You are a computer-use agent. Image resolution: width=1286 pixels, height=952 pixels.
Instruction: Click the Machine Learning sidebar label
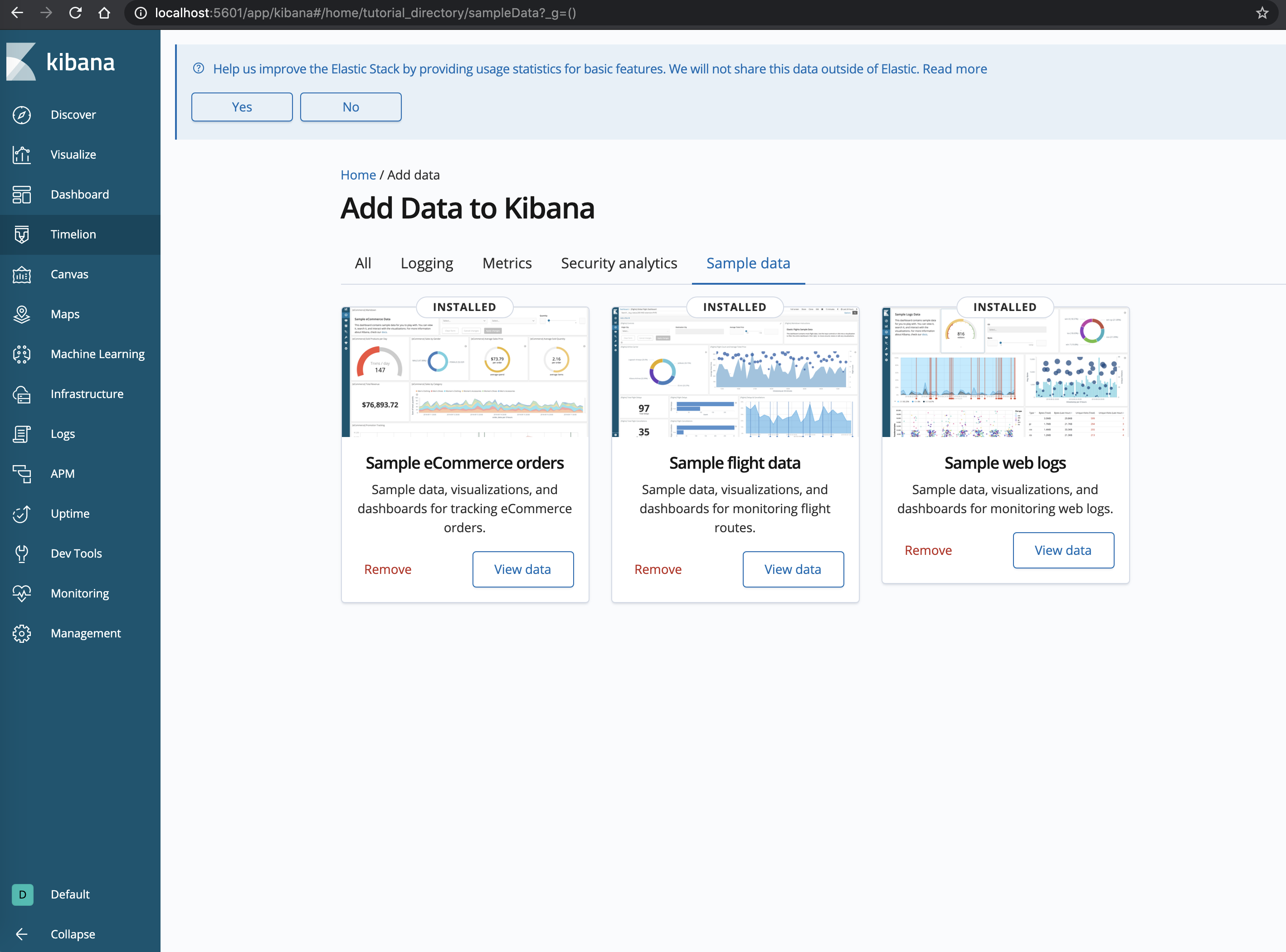(x=97, y=354)
